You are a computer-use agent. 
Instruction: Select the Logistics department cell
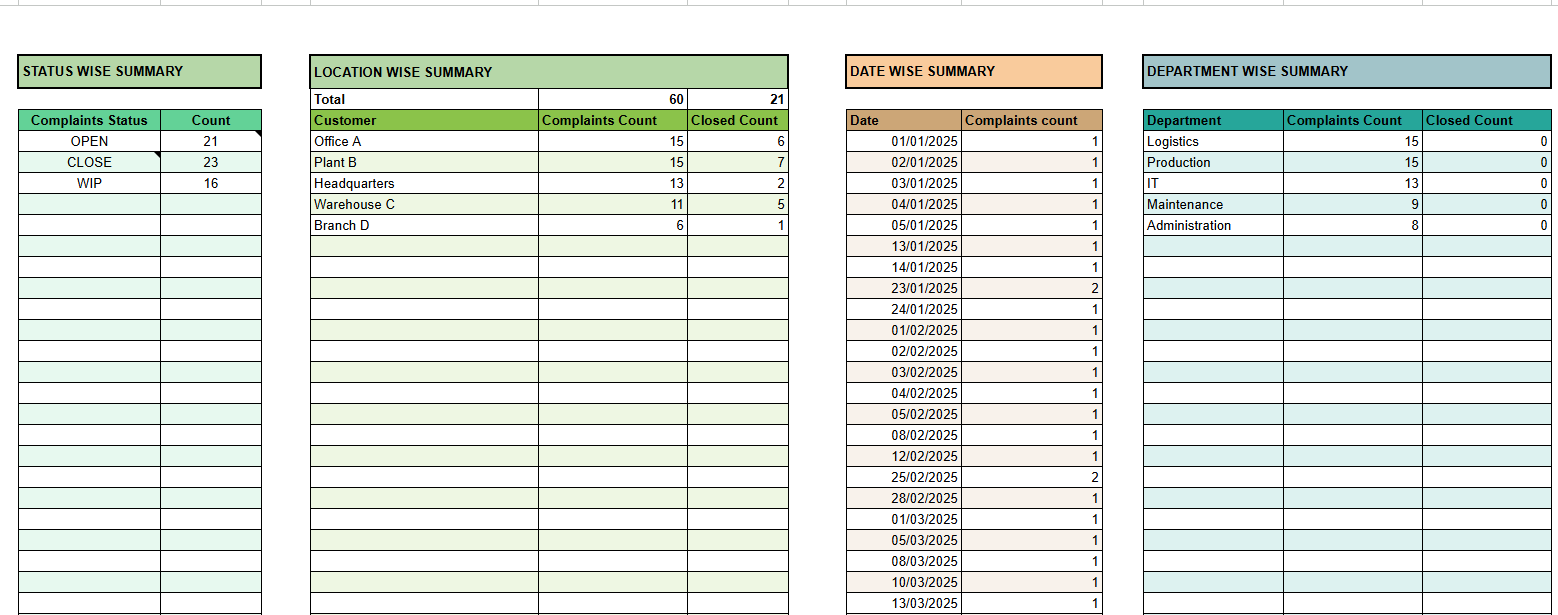pyautogui.click(x=1212, y=142)
